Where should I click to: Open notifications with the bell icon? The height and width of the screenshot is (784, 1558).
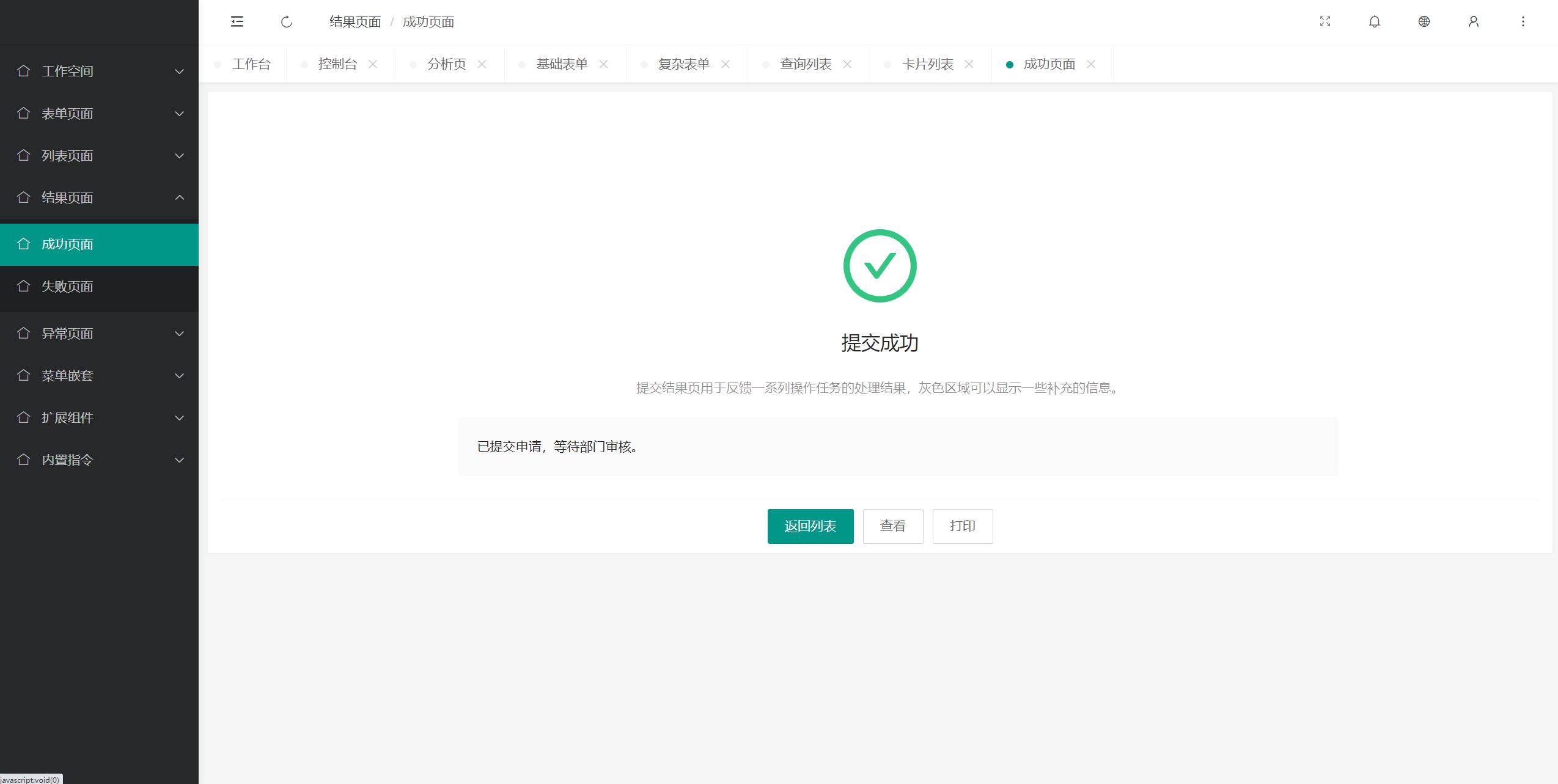click(x=1375, y=22)
